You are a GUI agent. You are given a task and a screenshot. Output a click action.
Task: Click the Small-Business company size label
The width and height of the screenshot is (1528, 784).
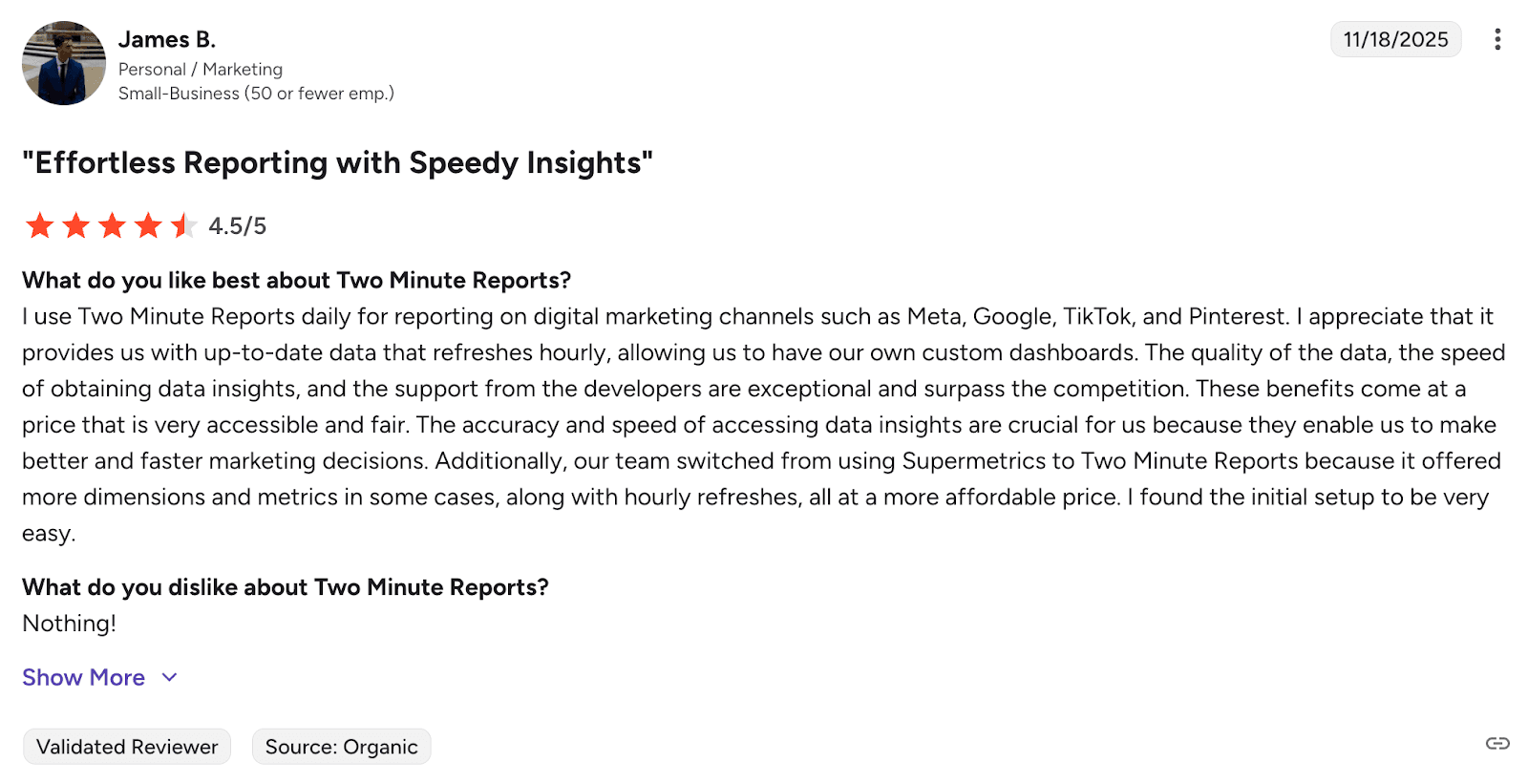point(256,94)
